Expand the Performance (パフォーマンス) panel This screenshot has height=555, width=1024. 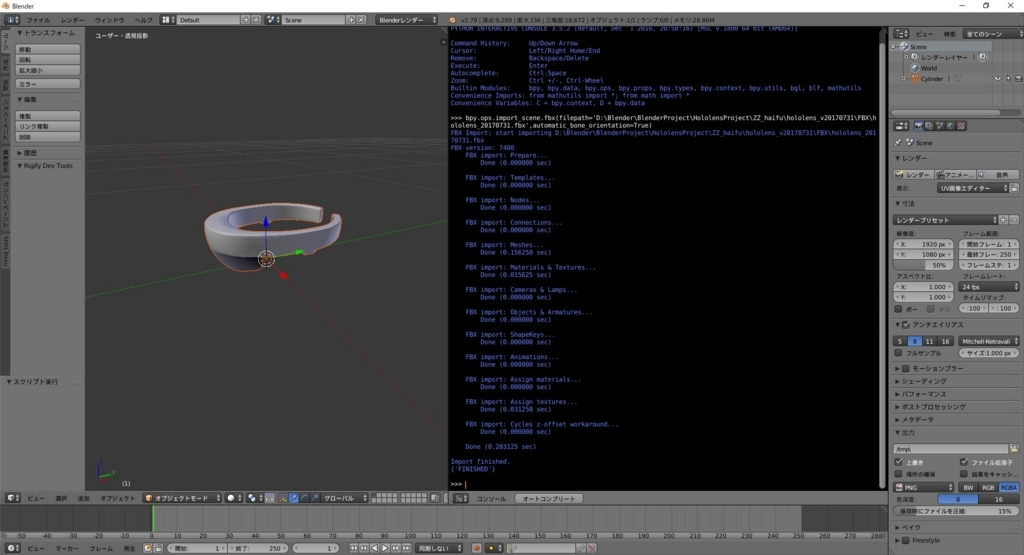coord(923,394)
